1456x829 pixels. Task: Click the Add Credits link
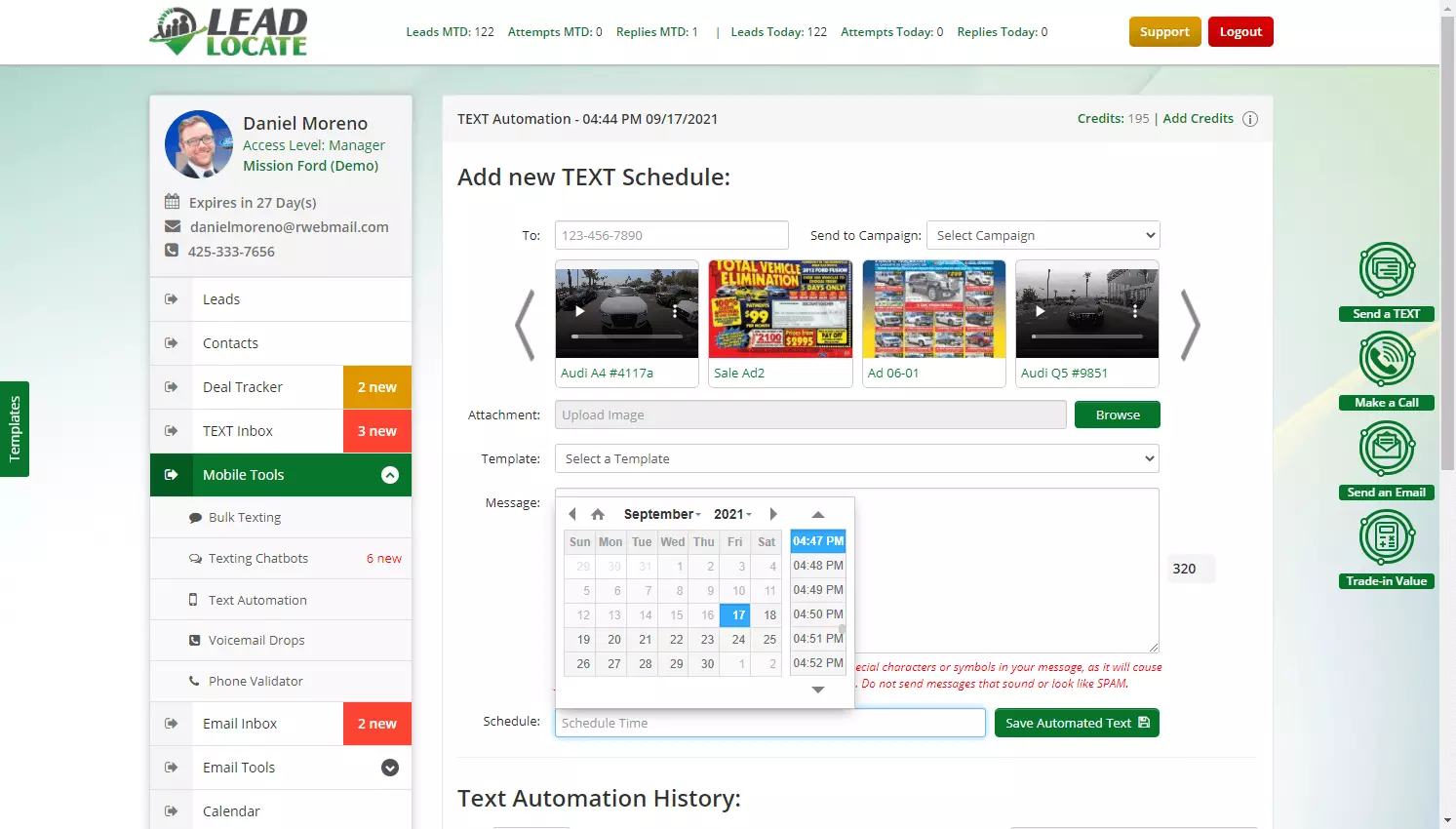[1198, 118]
